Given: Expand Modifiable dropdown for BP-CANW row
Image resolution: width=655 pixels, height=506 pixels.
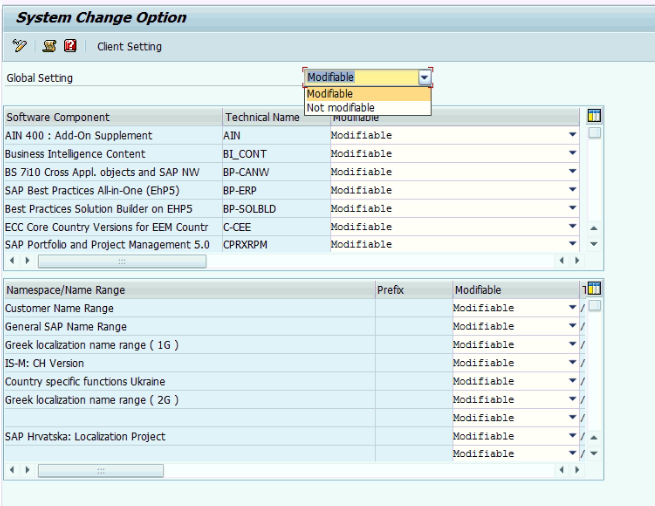Looking at the screenshot, I should pyautogui.click(x=573, y=171).
